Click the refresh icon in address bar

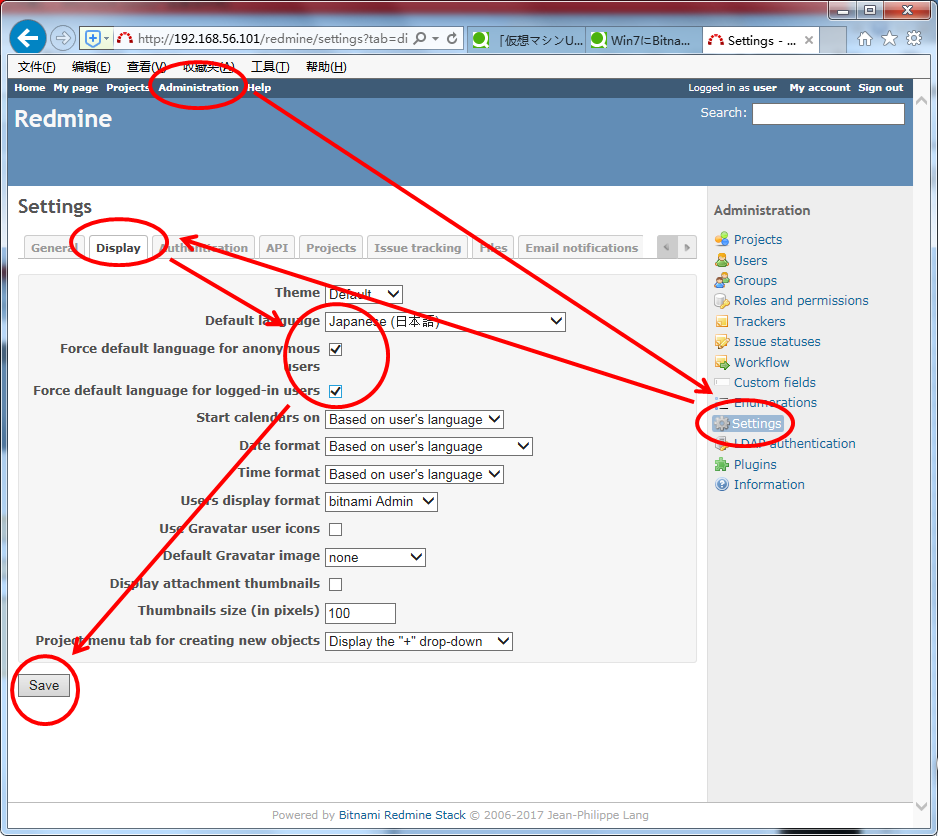[452, 39]
